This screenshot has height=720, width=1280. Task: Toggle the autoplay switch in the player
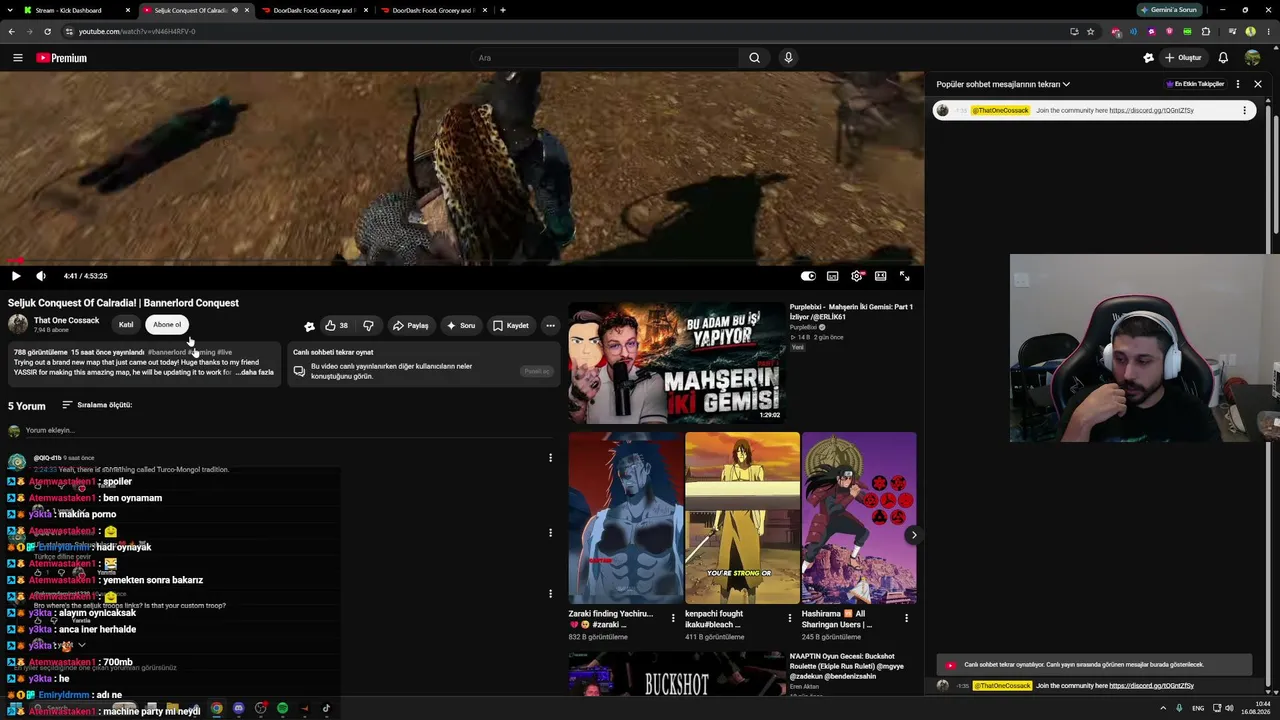808,276
